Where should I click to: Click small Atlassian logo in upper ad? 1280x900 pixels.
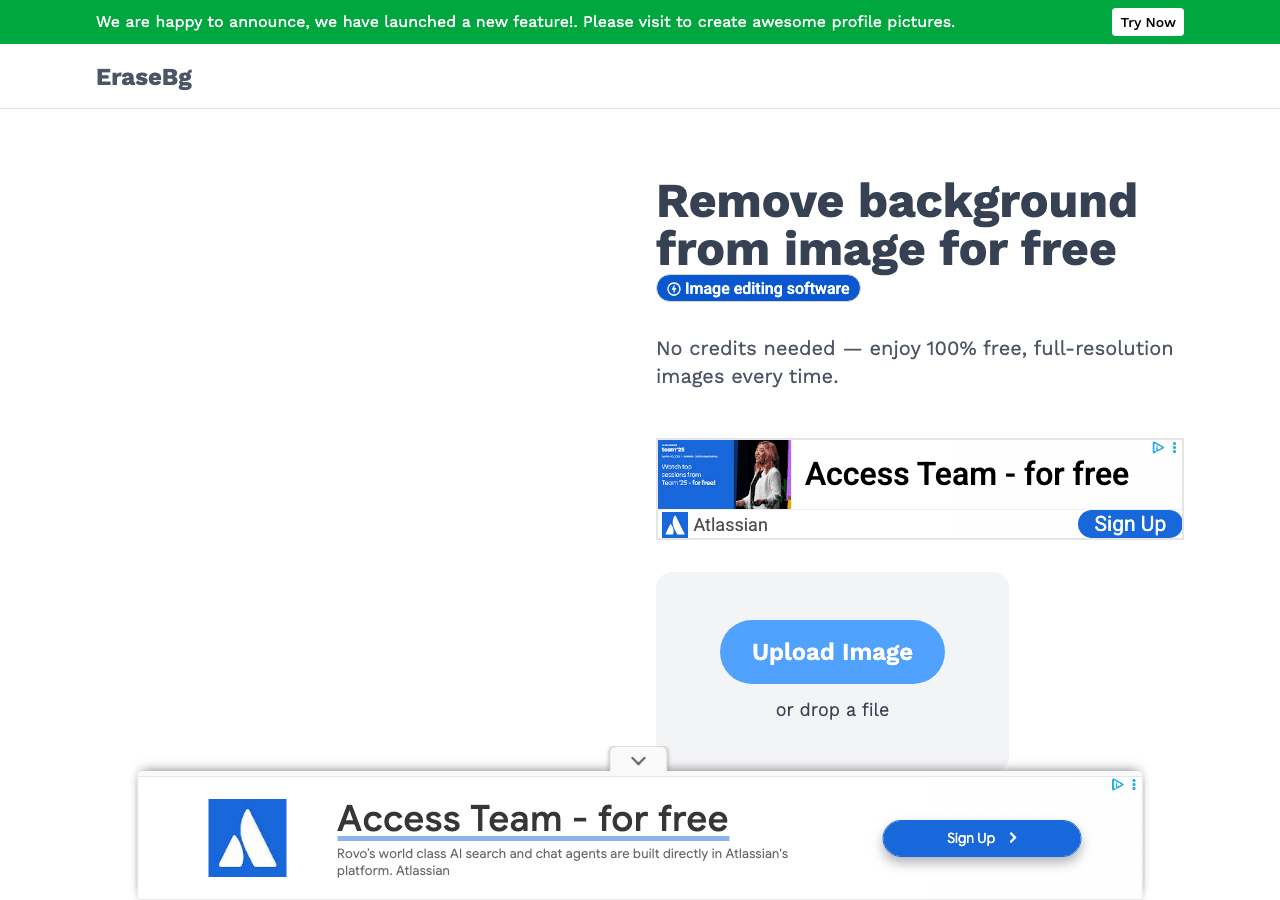tap(675, 525)
